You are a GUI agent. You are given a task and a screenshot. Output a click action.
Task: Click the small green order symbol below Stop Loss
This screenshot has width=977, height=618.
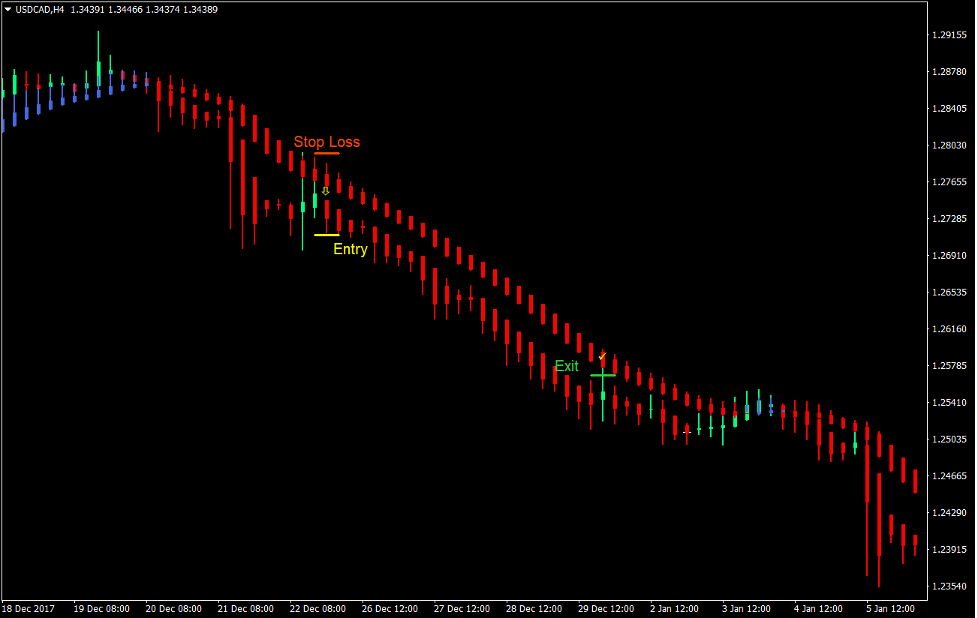coord(326,191)
